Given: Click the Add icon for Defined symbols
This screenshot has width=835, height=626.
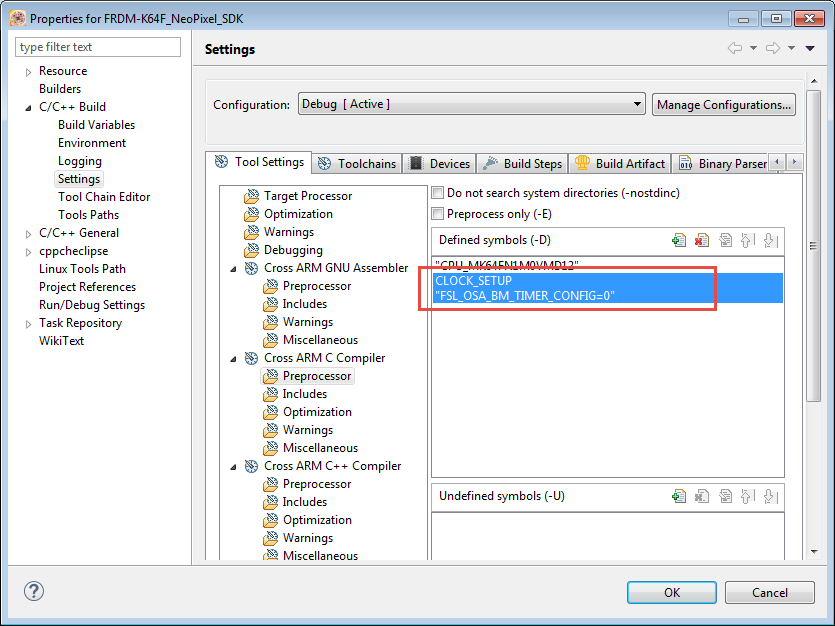Looking at the screenshot, I should pyautogui.click(x=680, y=240).
